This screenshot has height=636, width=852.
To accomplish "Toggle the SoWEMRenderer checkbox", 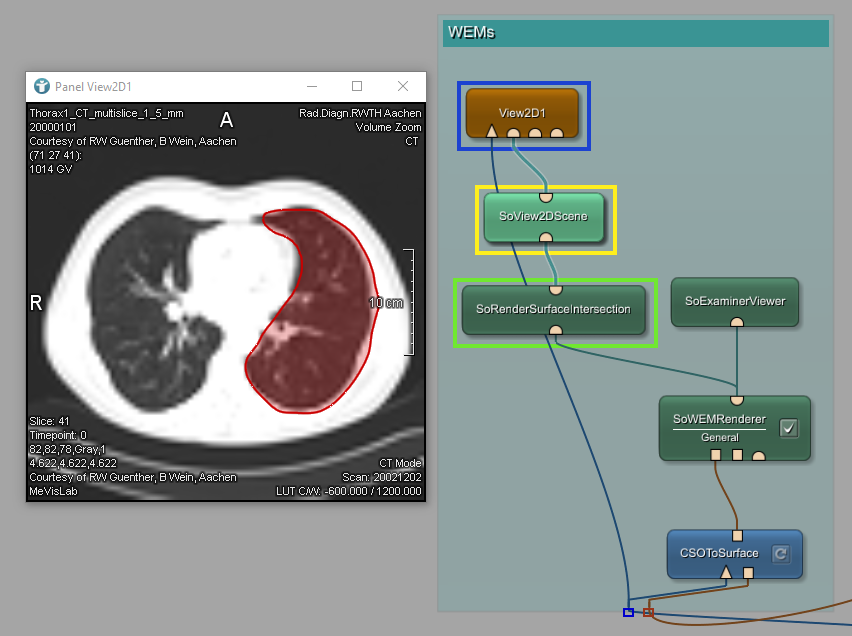I will click(789, 428).
